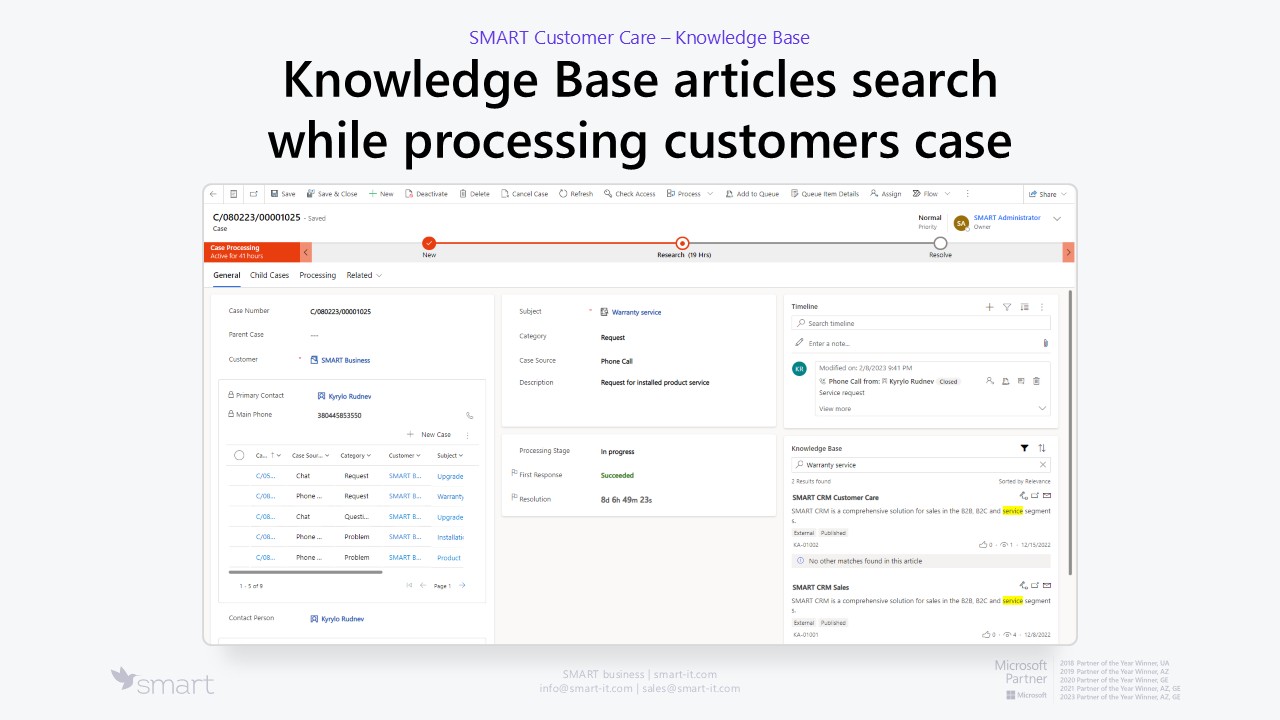The width and height of the screenshot is (1280, 720).
Task: Advance the process bar with the next arrow
Action: point(1068,252)
